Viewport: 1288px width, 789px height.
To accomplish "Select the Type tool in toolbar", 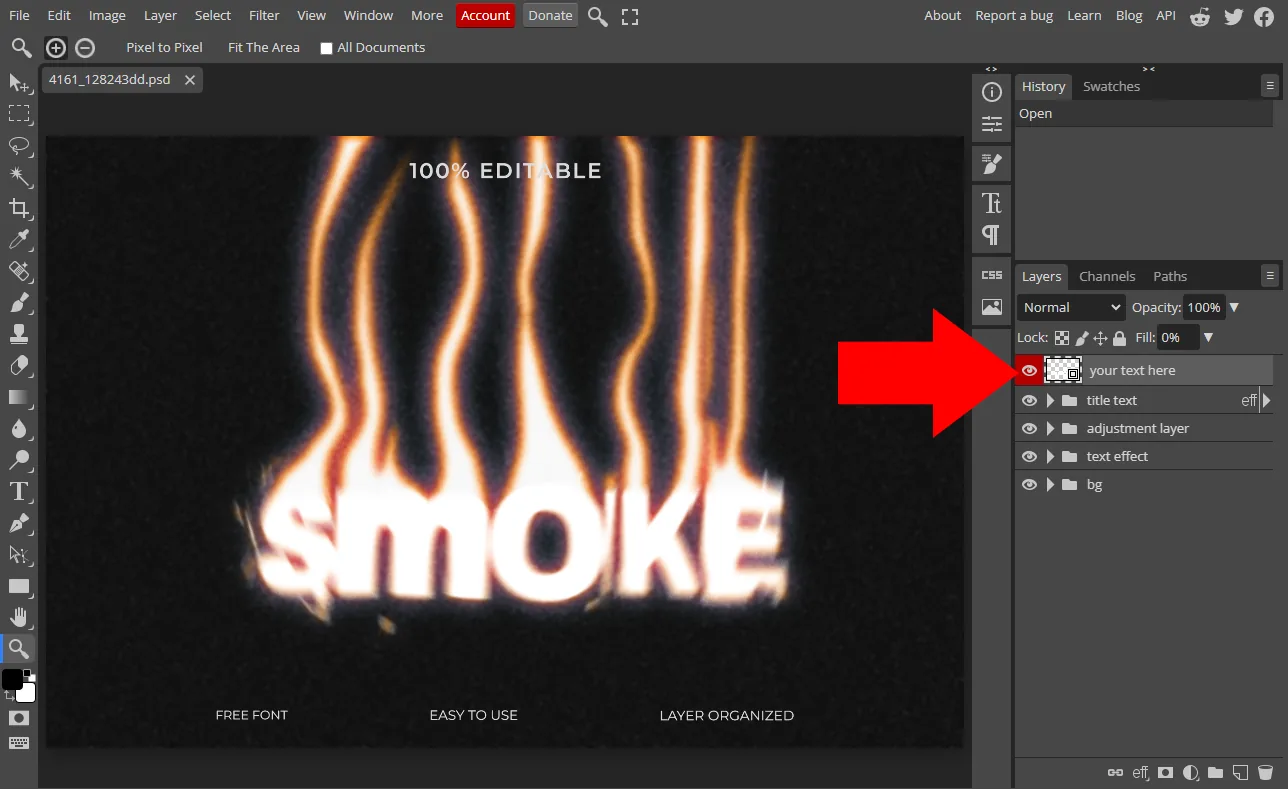I will pos(18,491).
